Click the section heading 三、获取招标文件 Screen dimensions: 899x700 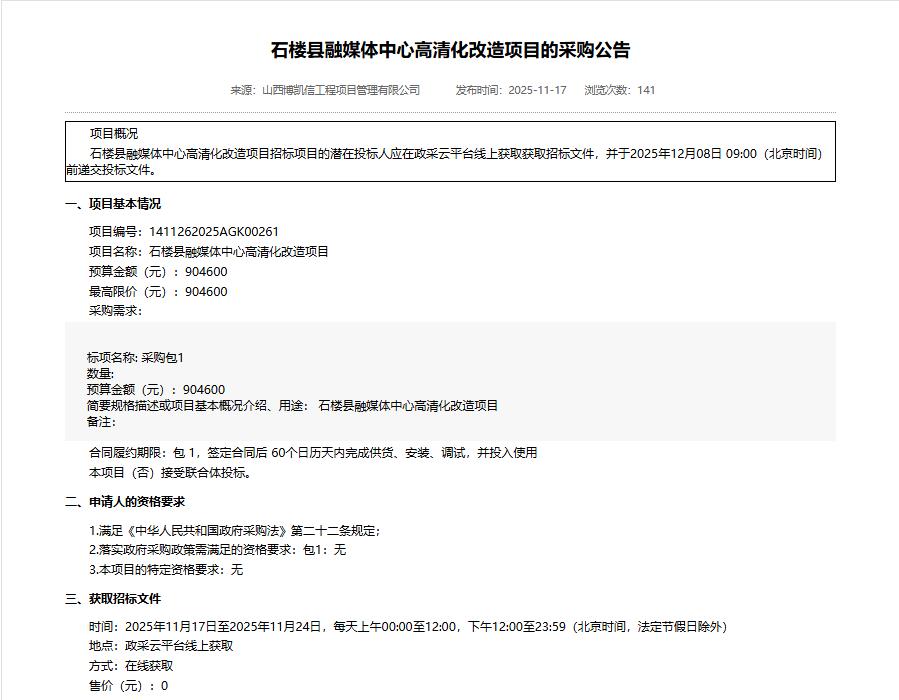[113, 599]
